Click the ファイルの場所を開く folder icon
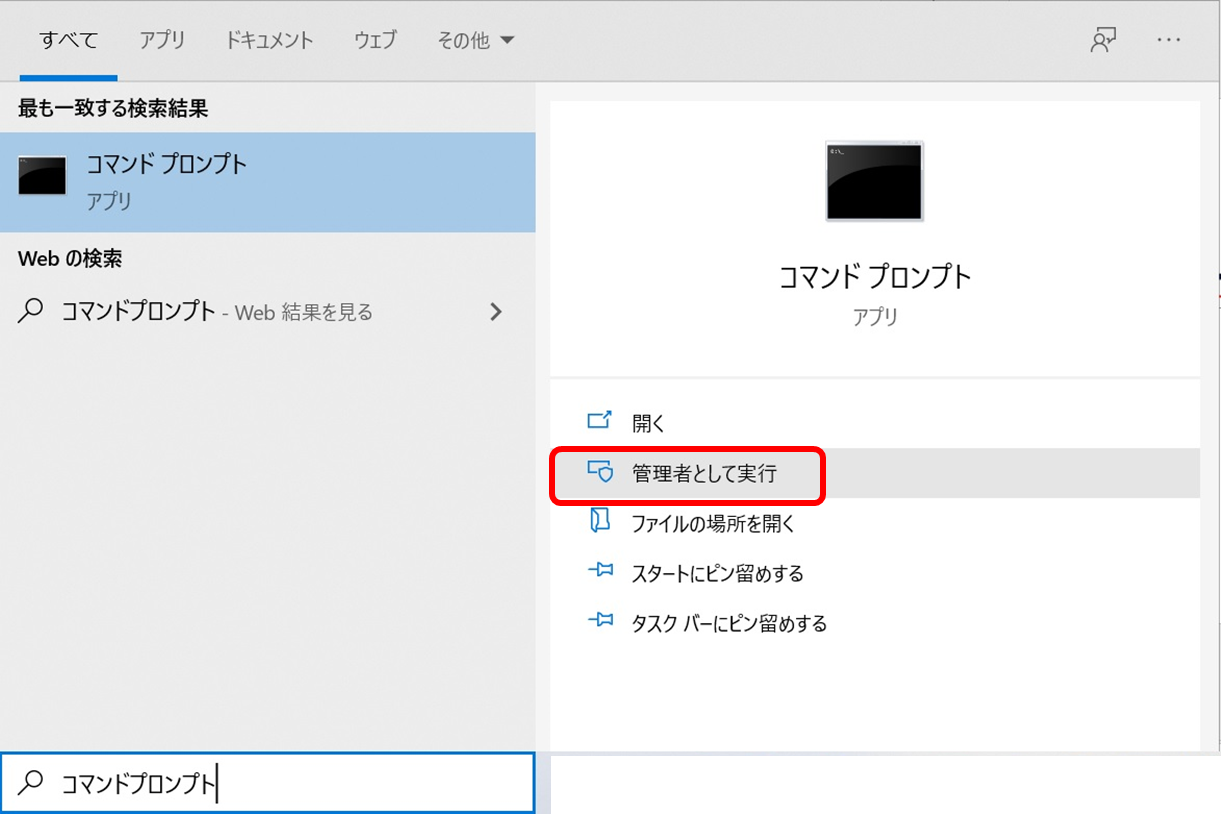Screen dimensions: 1221x814 (x=601, y=523)
